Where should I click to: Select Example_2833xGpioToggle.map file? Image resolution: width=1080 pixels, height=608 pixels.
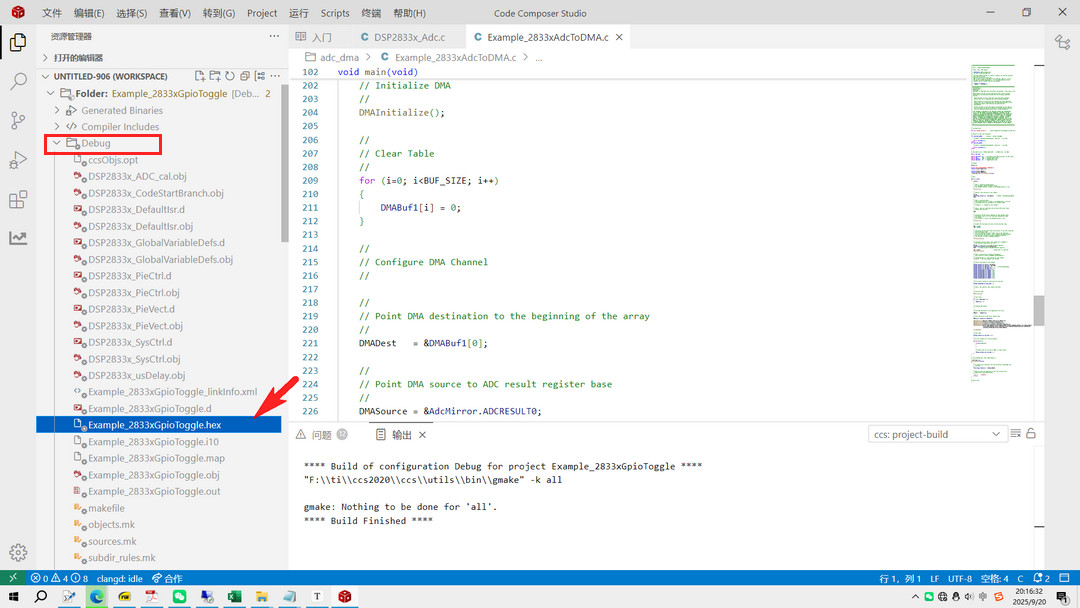tap(158, 458)
